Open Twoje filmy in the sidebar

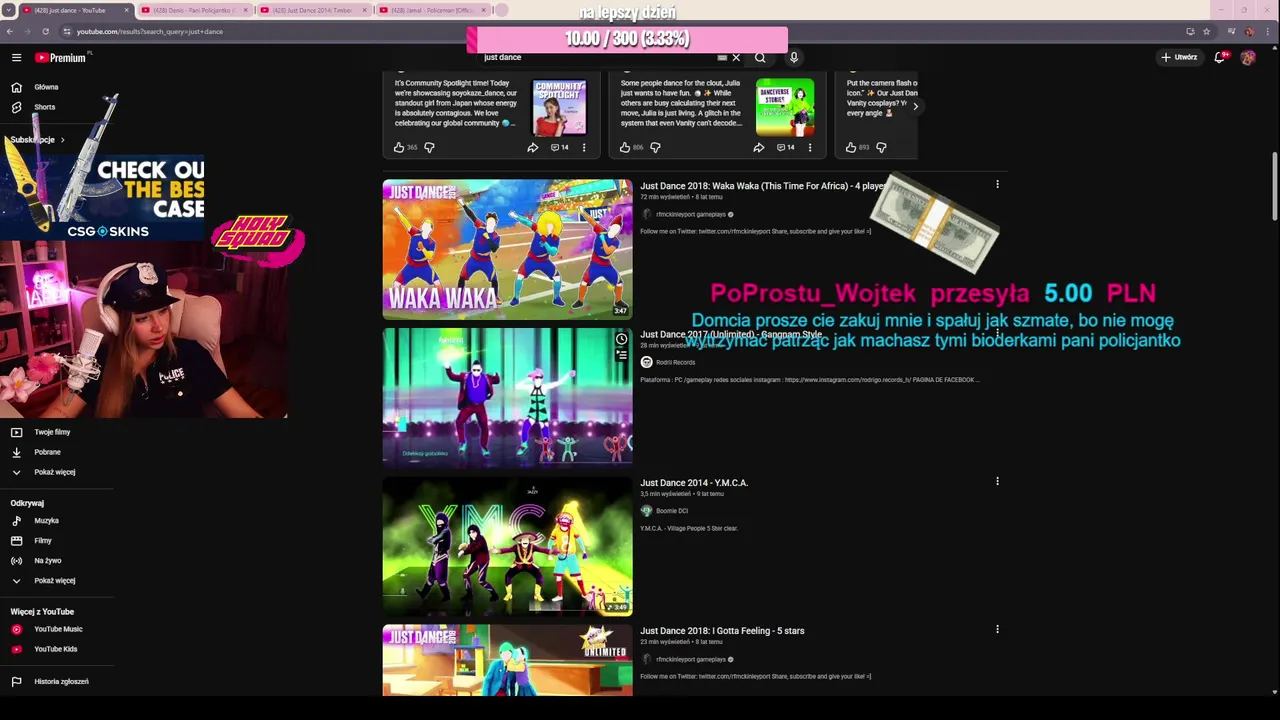click(x=52, y=432)
